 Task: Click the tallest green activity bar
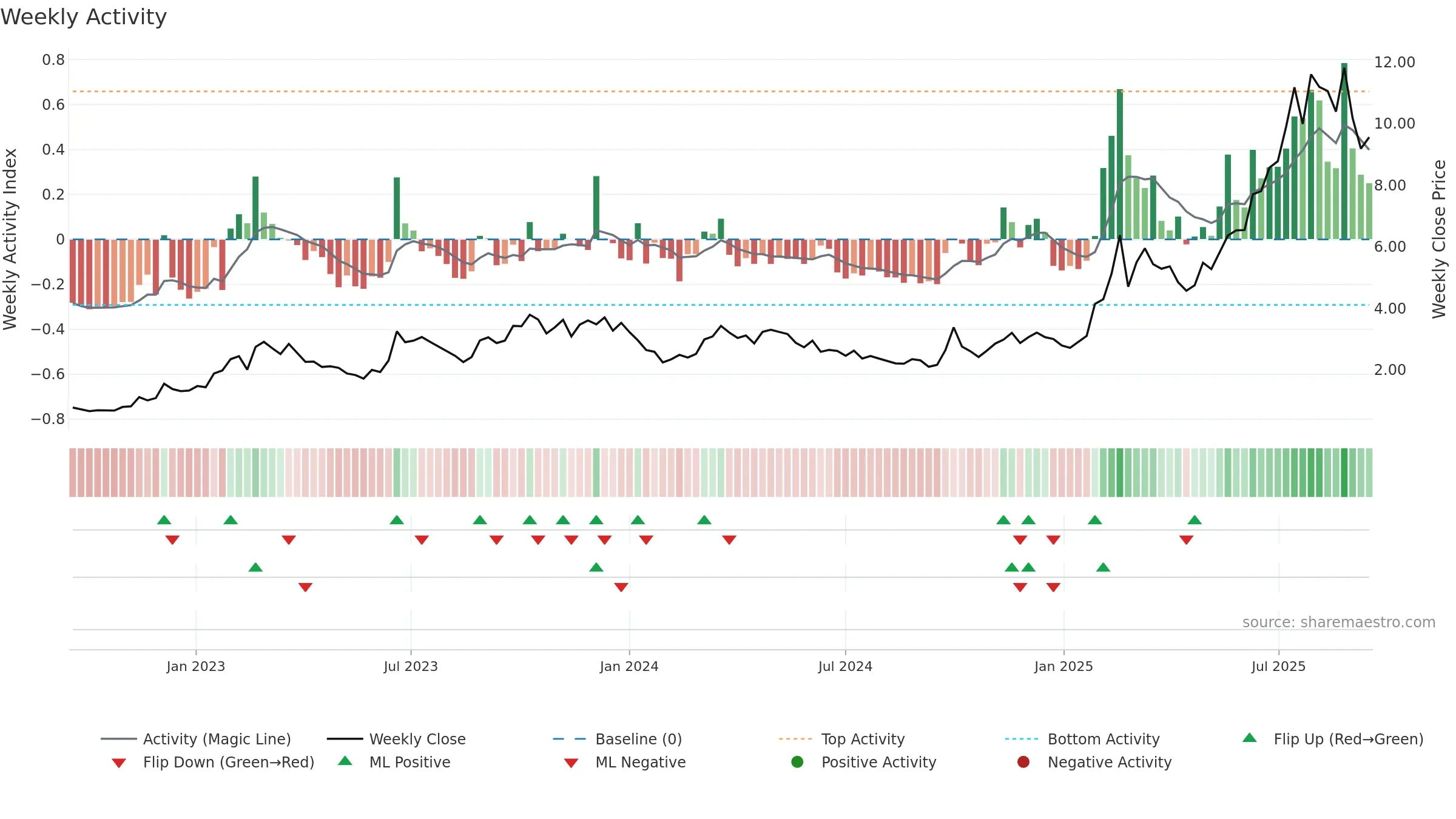pyautogui.click(x=1344, y=151)
